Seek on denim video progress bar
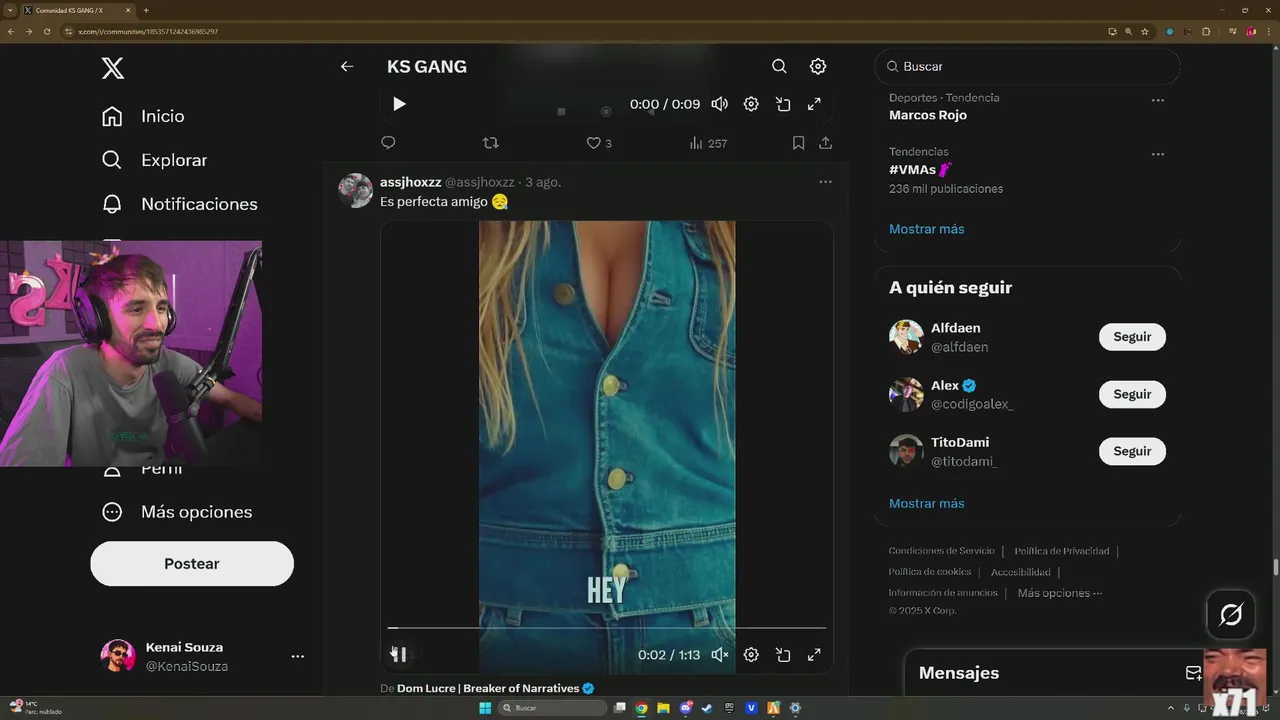The width and height of the screenshot is (1280, 720). click(607, 628)
